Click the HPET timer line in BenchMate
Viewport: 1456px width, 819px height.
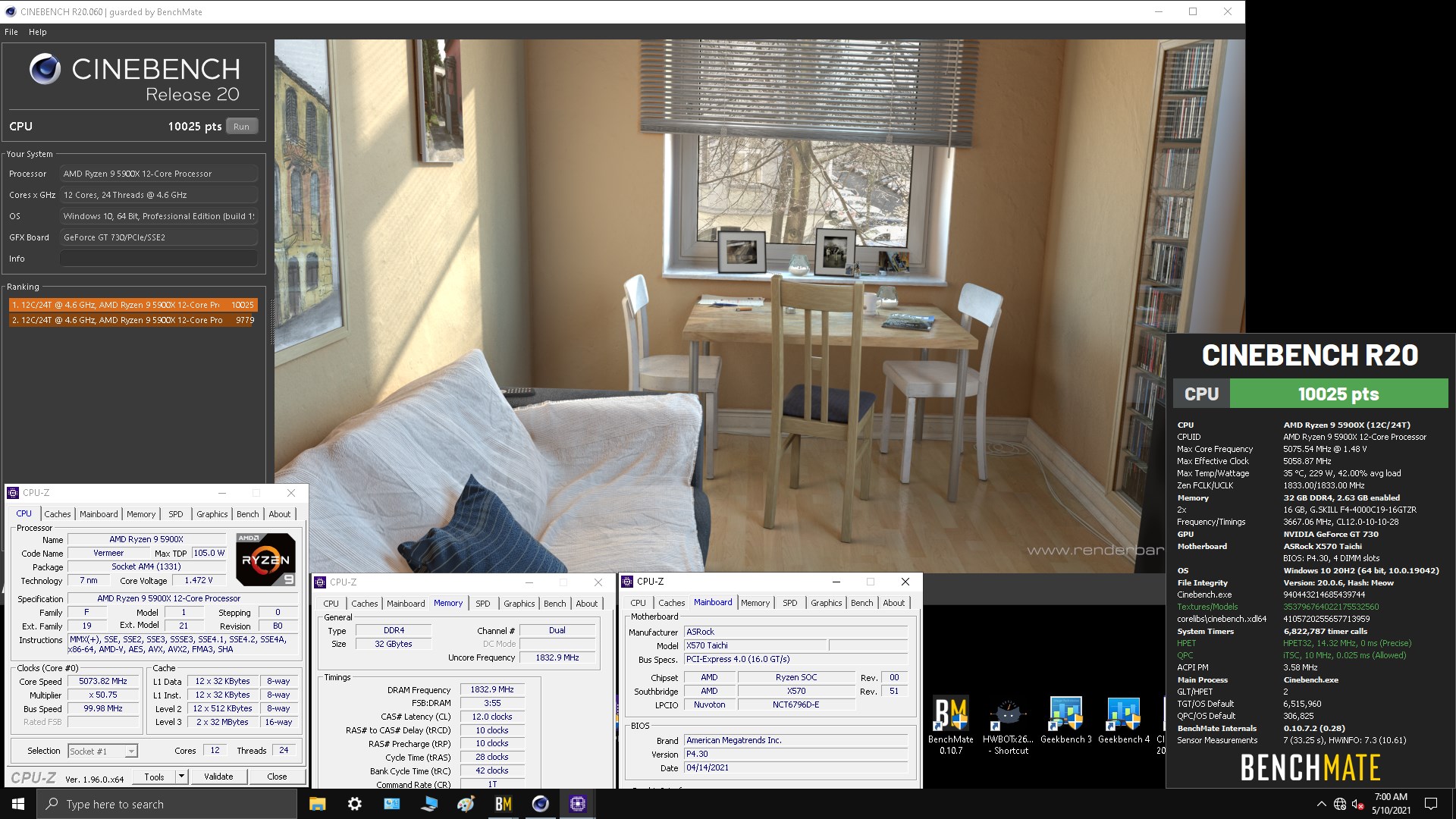[1294, 643]
